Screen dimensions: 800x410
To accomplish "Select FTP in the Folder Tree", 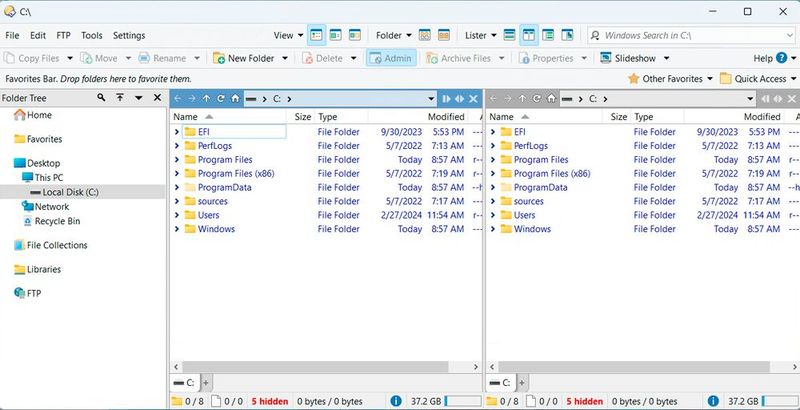I will click(x=35, y=293).
